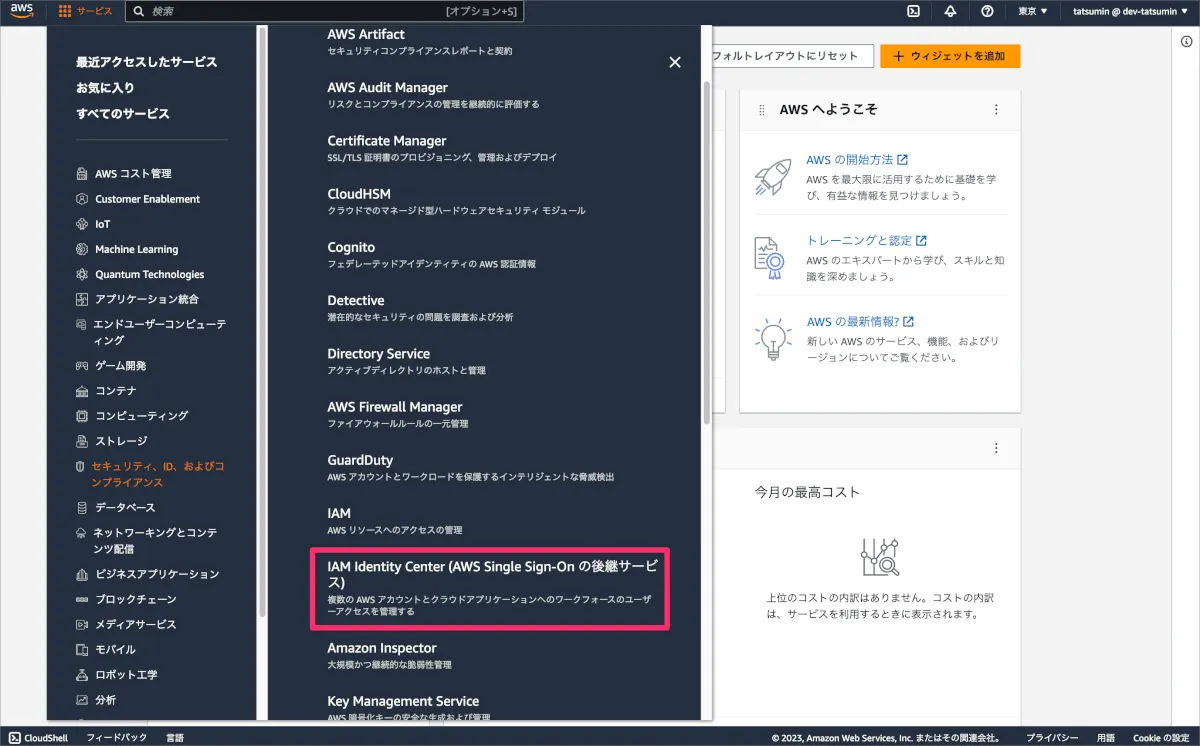Select 最近アクセスしたサービス
Viewport: 1200px width, 746px height.
pos(146,62)
